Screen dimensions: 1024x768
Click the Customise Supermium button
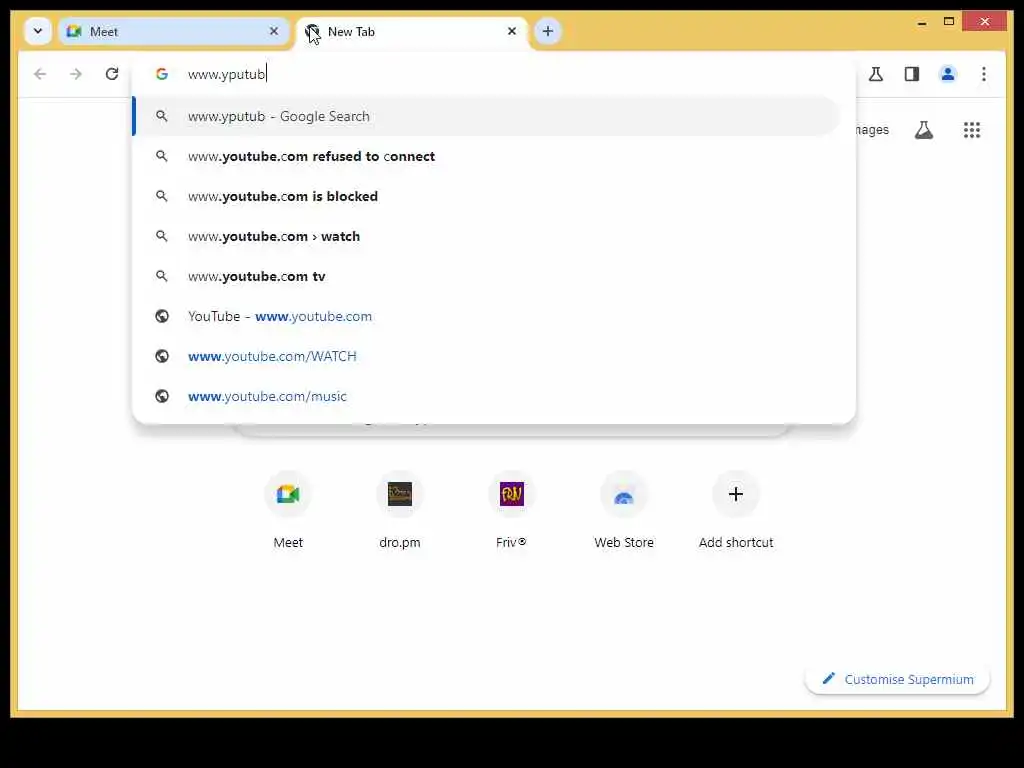897,679
